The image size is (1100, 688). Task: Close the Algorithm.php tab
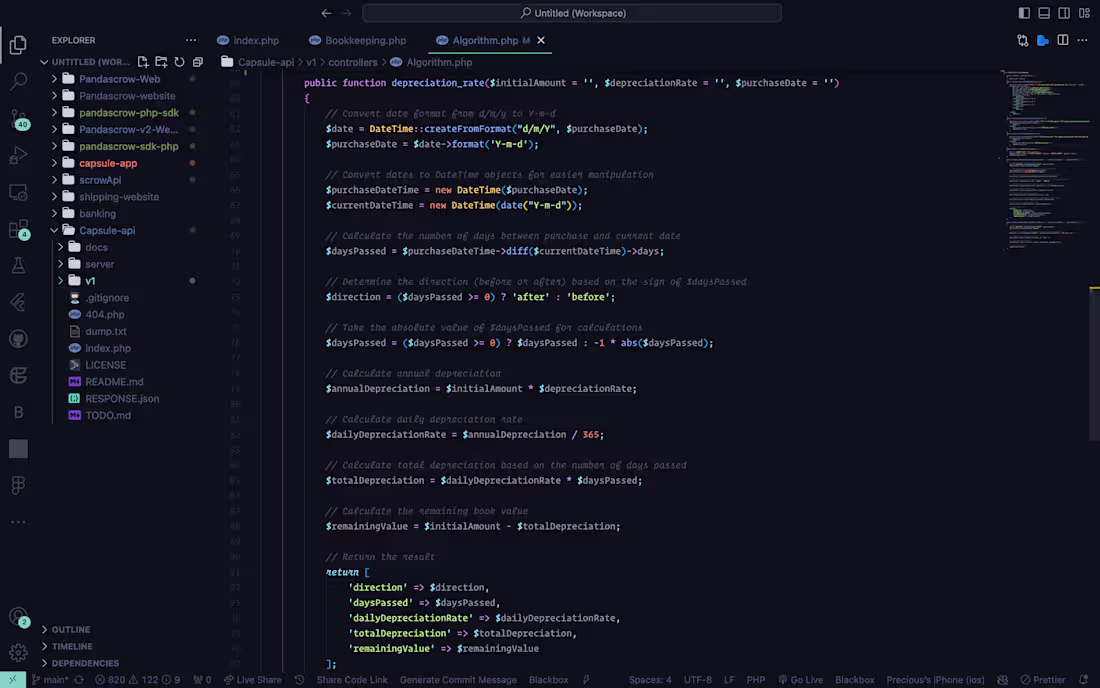point(541,40)
